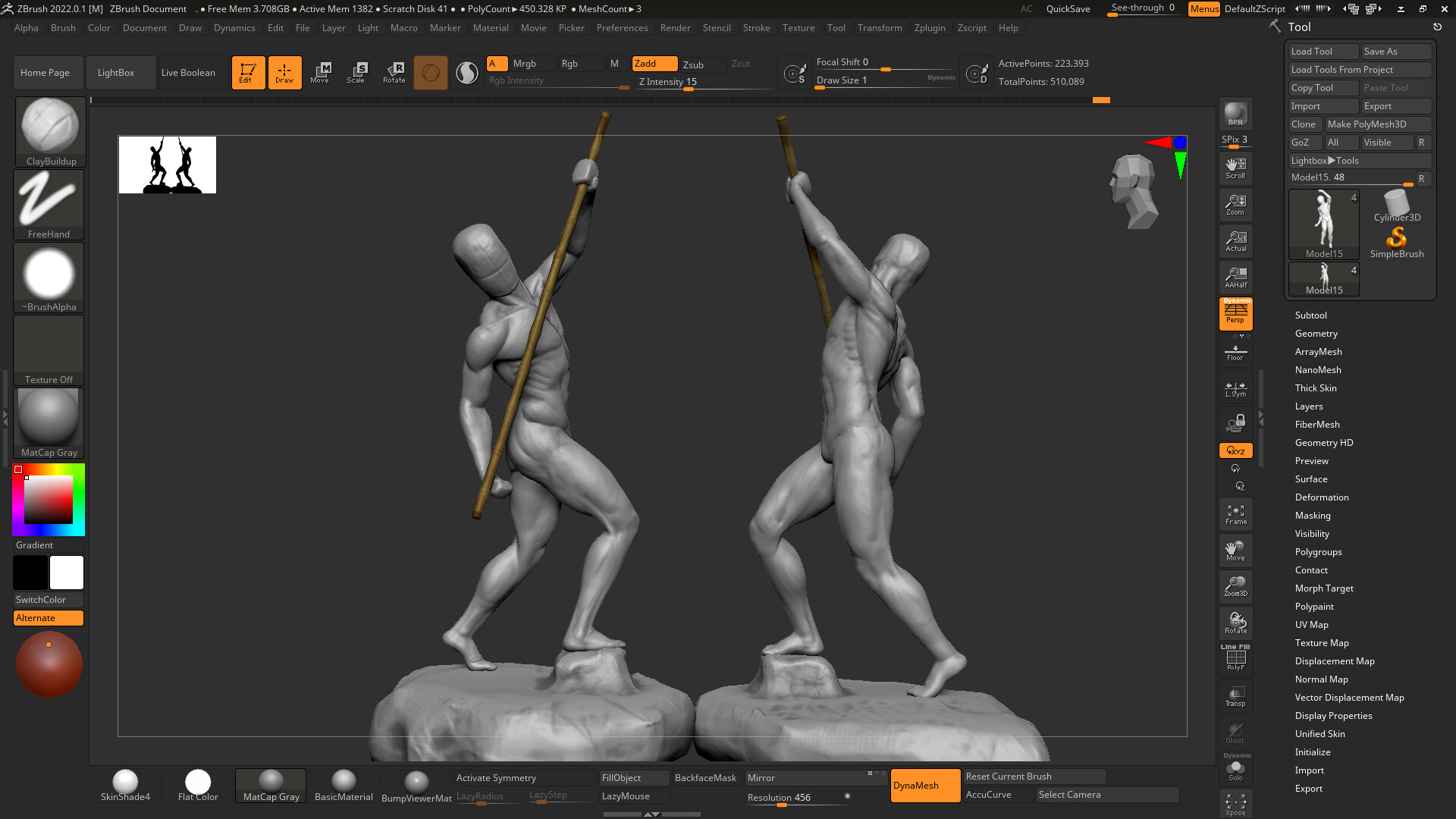Click the Make PolyMesh3D button
This screenshot has width=1456, height=819.
(1378, 124)
